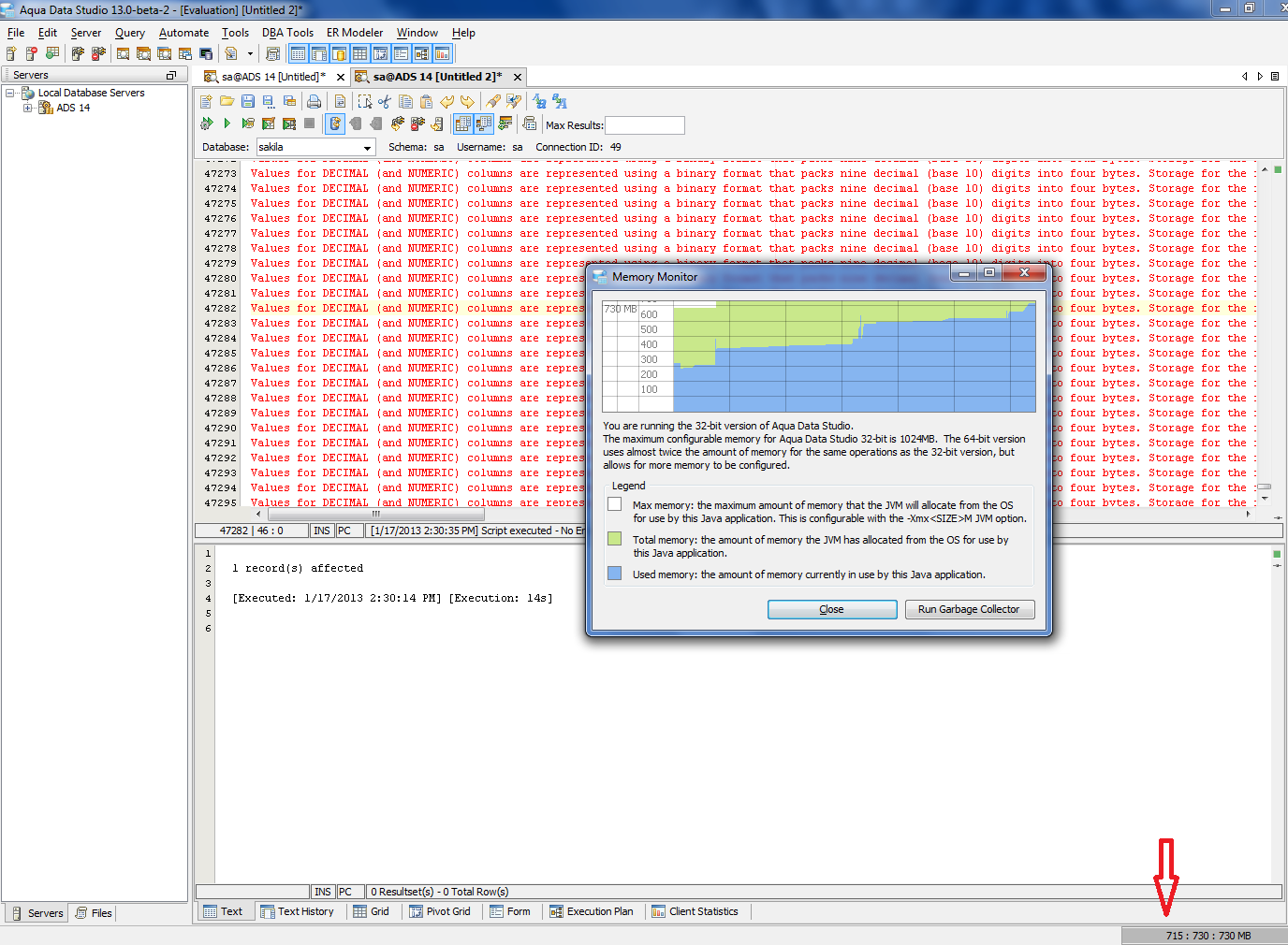Toggle the yellow cylinder view button
Screen dimensions: 1288x945
pyautogui.click(x=339, y=53)
